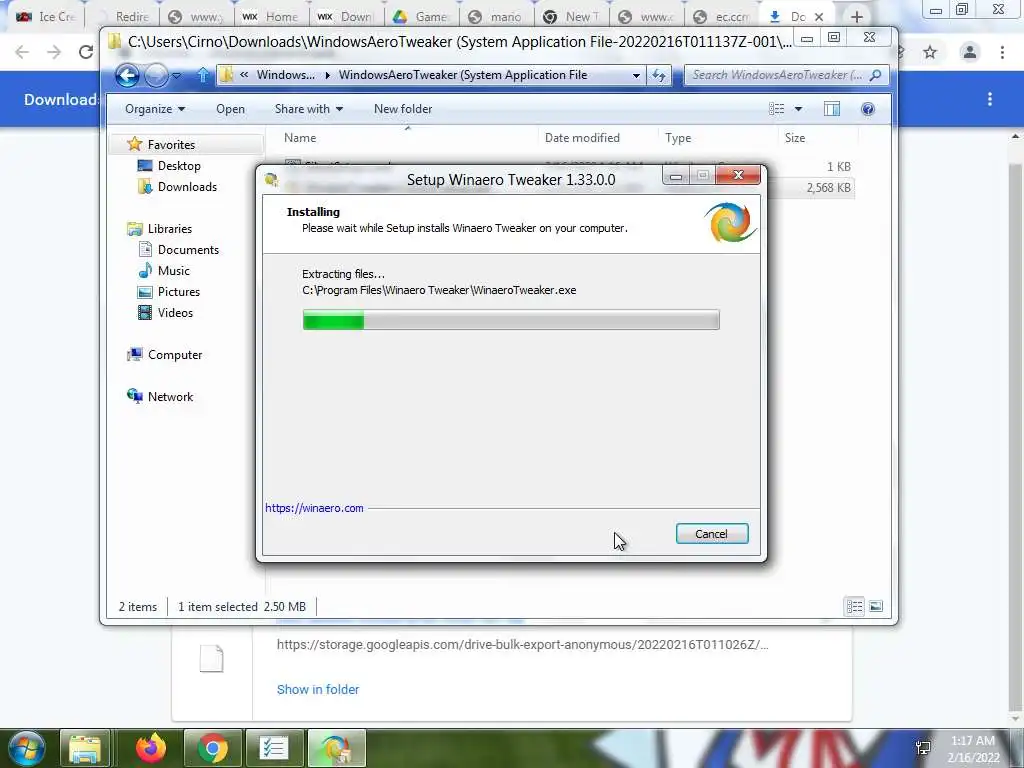Launch Firefox from taskbar

pyautogui.click(x=151, y=748)
